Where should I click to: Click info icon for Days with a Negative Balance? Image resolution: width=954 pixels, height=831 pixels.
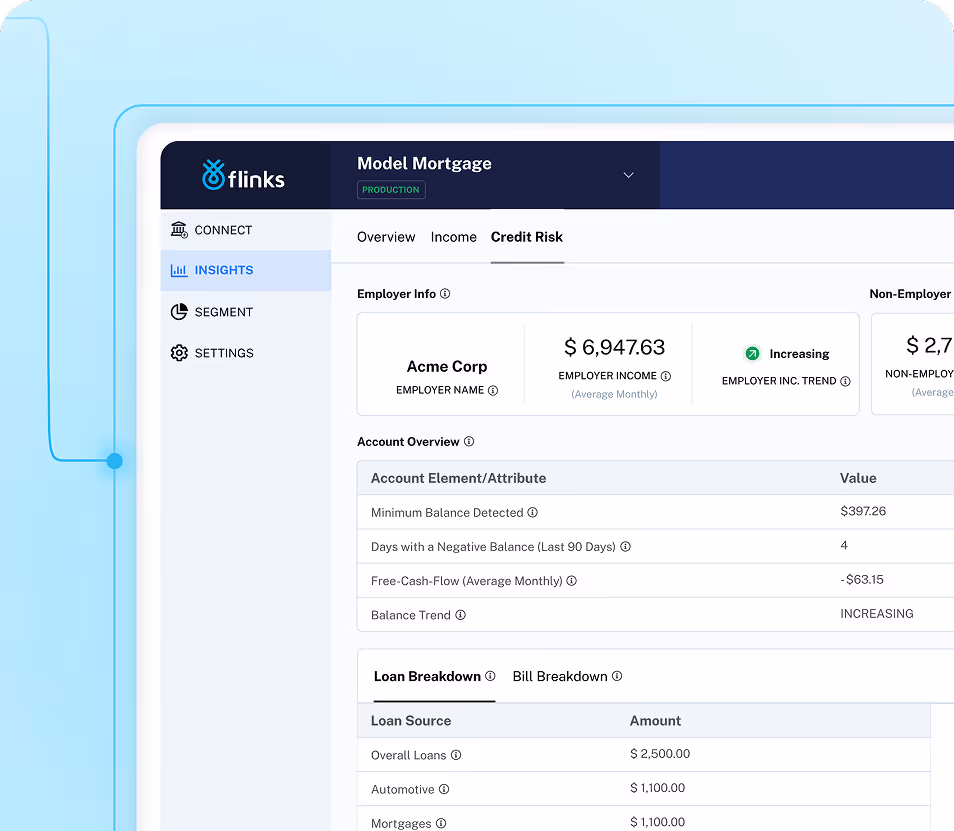coord(625,547)
